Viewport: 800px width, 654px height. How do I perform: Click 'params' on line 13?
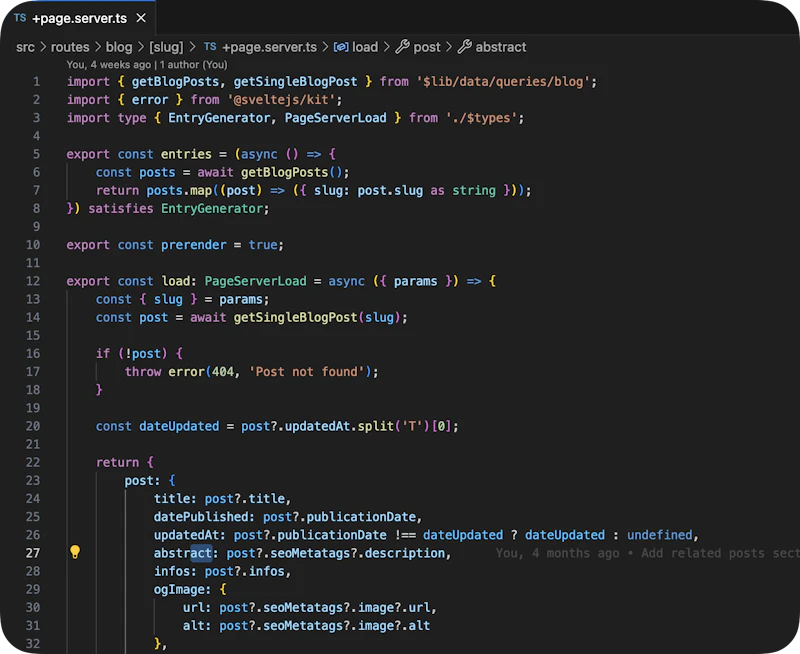[241, 299]
